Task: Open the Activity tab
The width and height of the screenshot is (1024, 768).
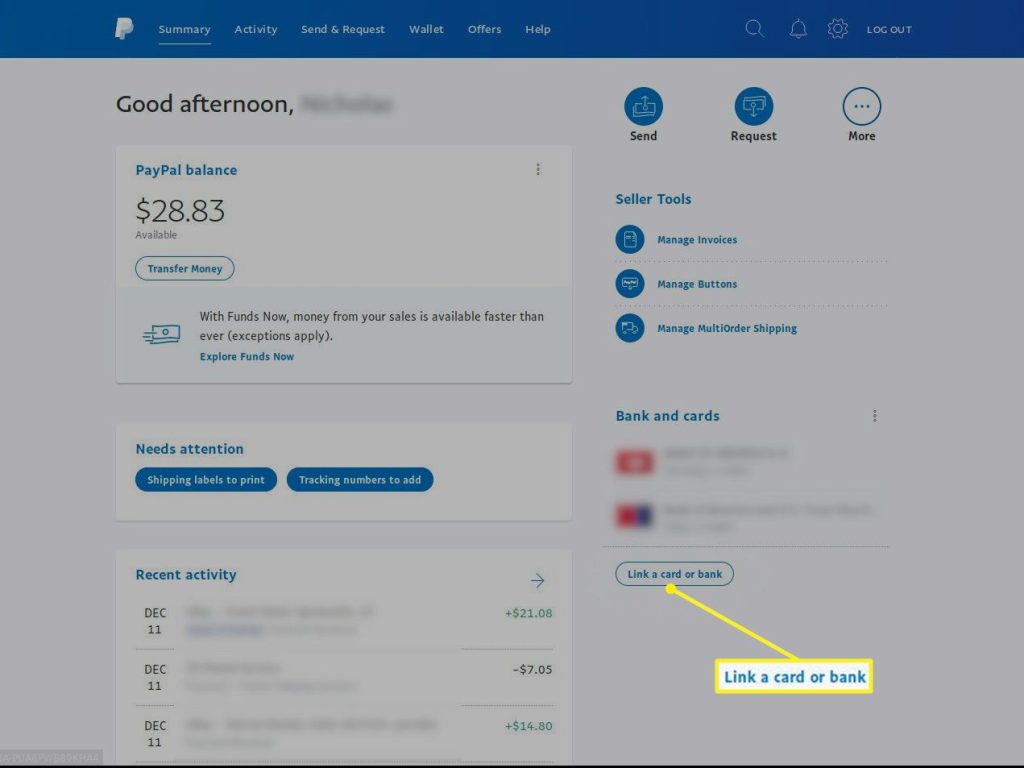Action: coord(256,29)
